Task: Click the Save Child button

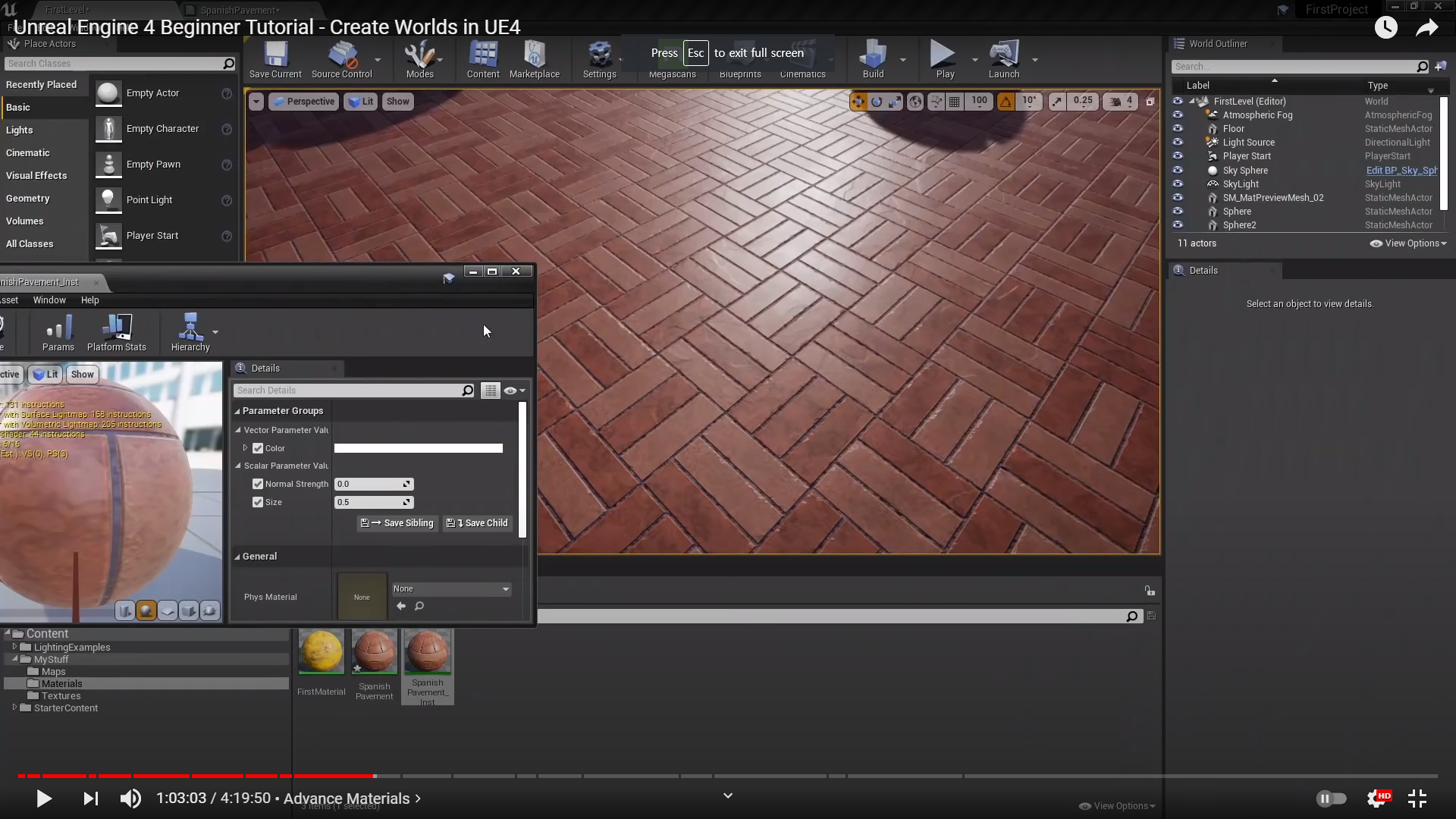Action: click(x=478, y=523)
